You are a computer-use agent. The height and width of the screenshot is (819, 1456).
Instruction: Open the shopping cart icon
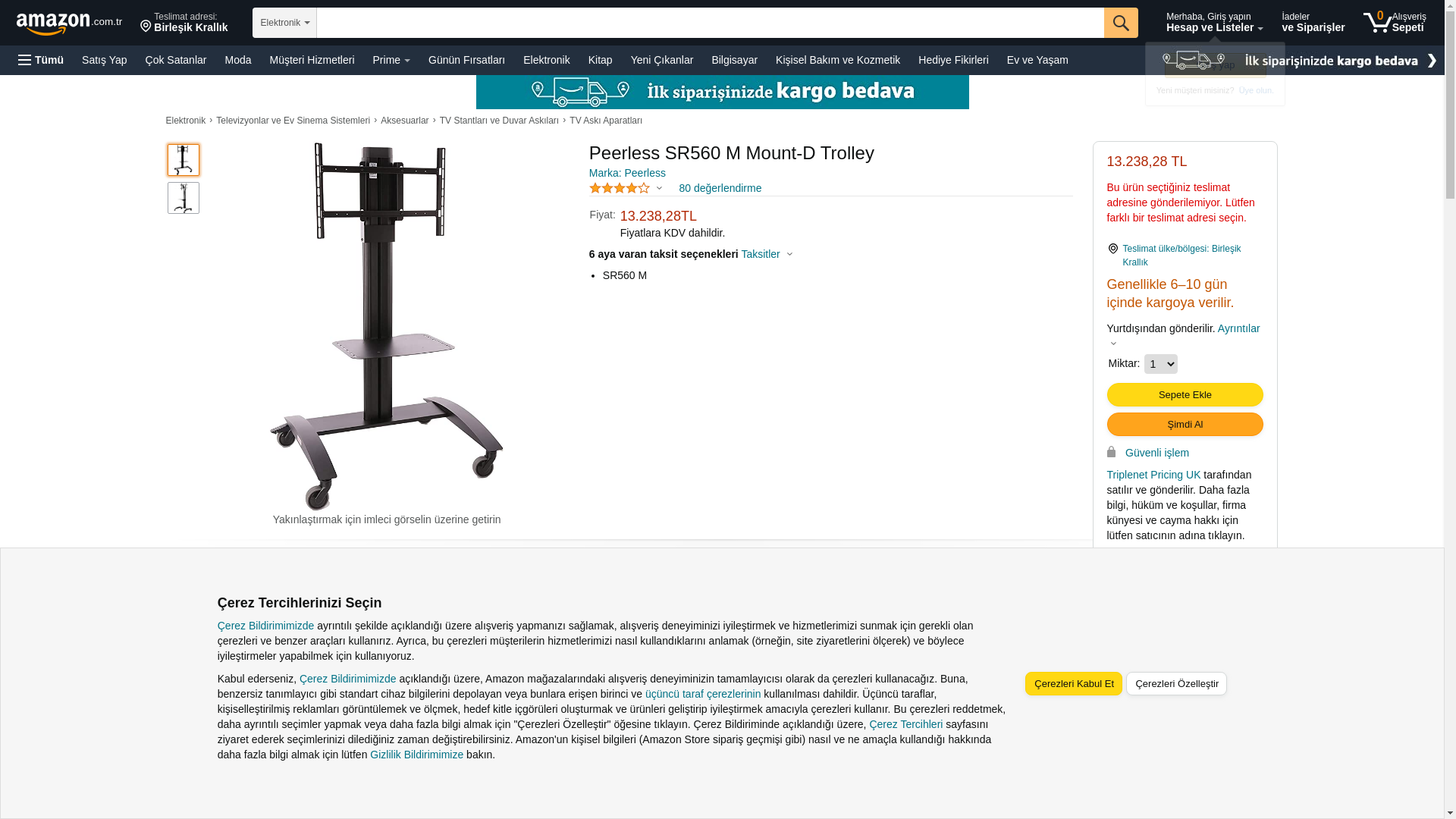[1394, 22]
